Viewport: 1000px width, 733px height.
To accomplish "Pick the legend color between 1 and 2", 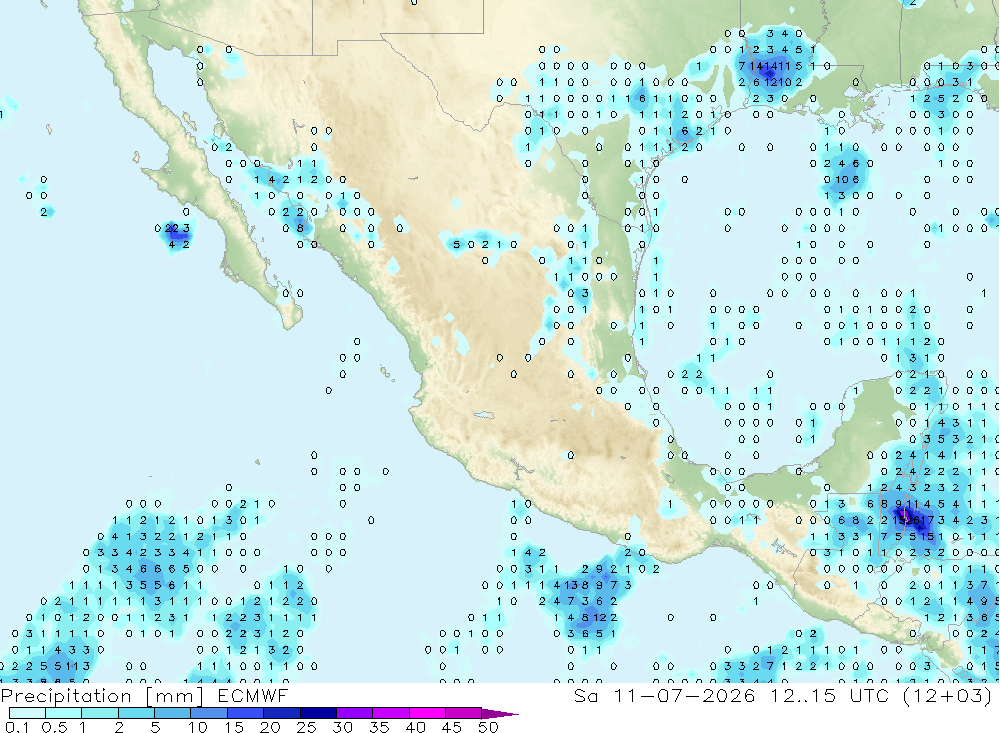I will tap(99, 713).
